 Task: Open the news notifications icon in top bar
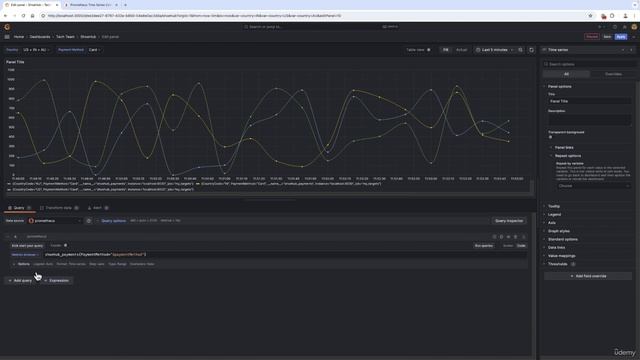click(x=624, y=27)
